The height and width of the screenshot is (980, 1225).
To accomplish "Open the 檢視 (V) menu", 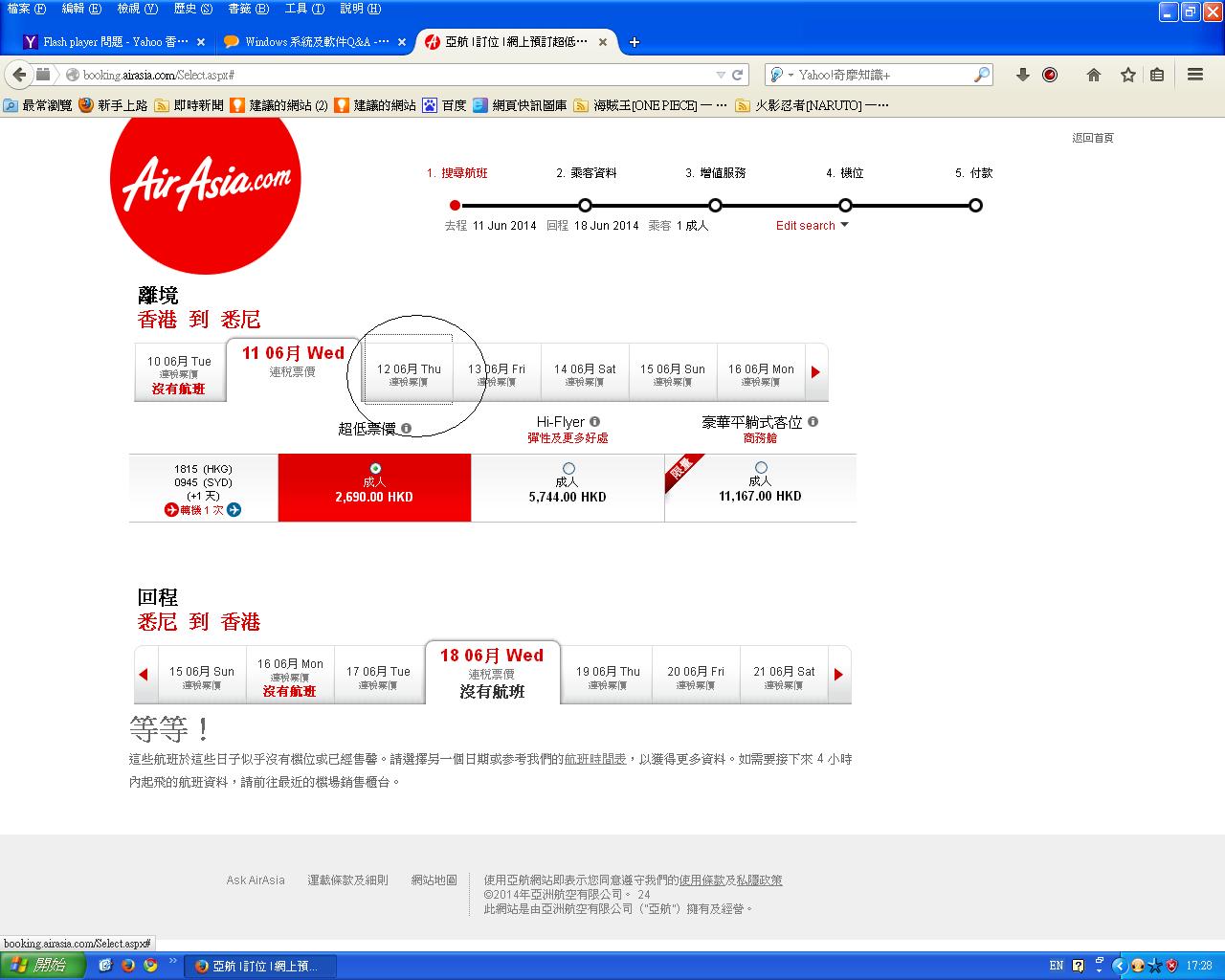I will [x=138, y=9].
